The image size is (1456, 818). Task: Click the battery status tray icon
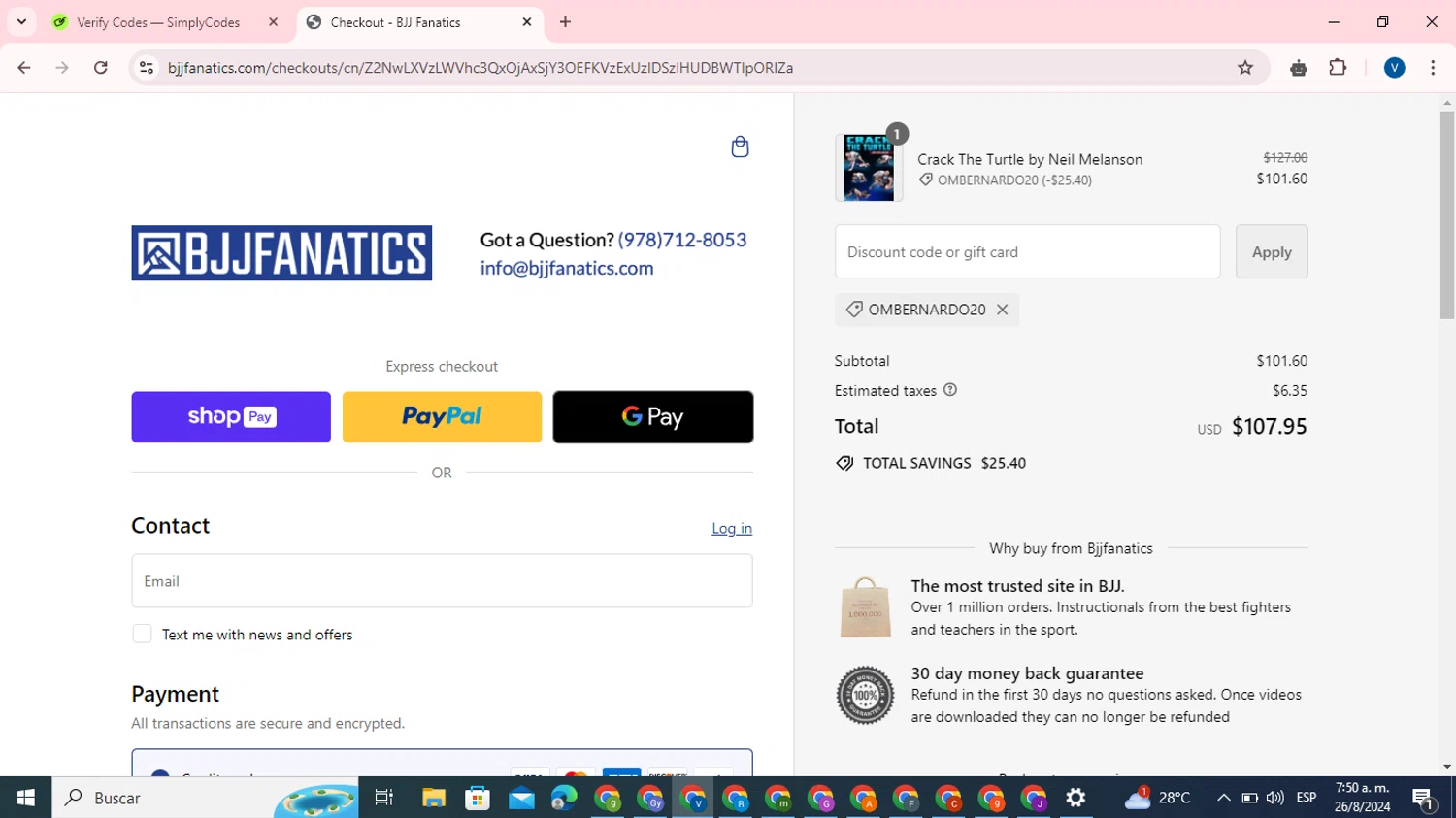(1250, 798)
